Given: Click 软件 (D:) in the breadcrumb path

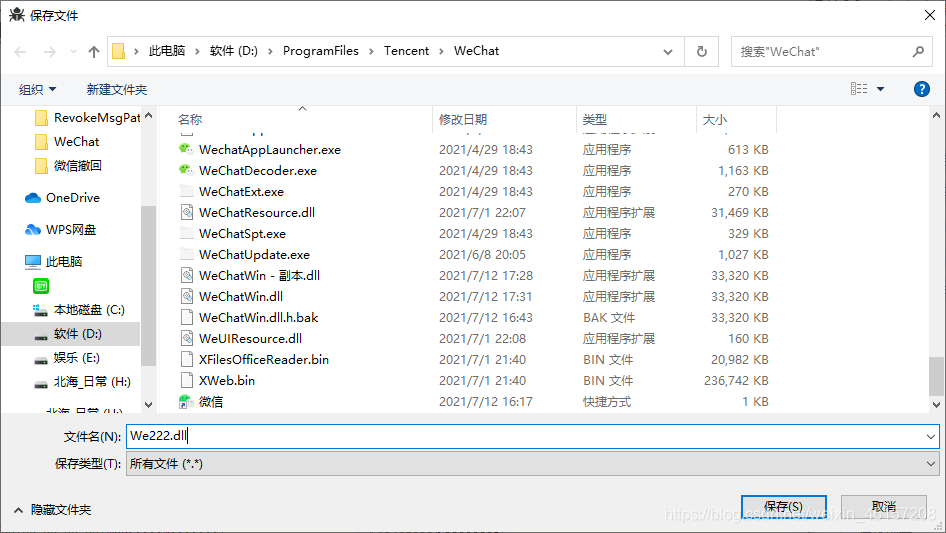Looking at the screenshot, I should (233, 51).
